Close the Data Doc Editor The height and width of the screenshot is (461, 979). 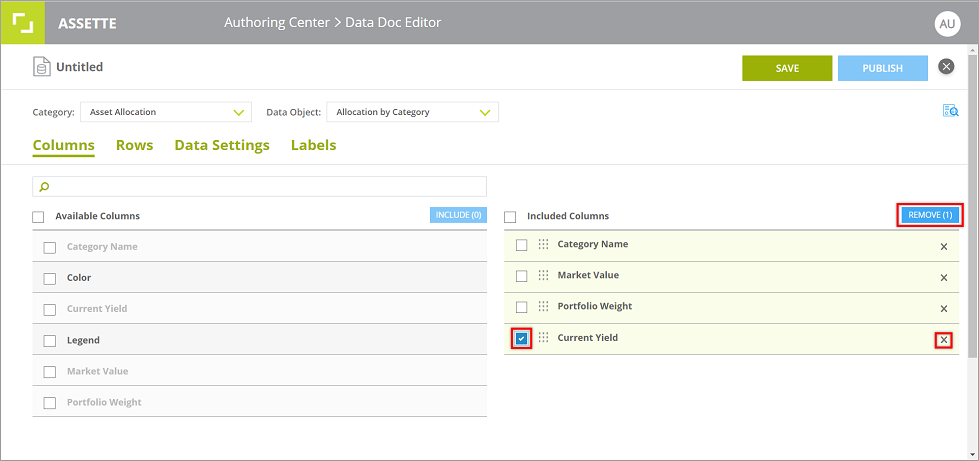pyautogui.click(x=947, y=66)
